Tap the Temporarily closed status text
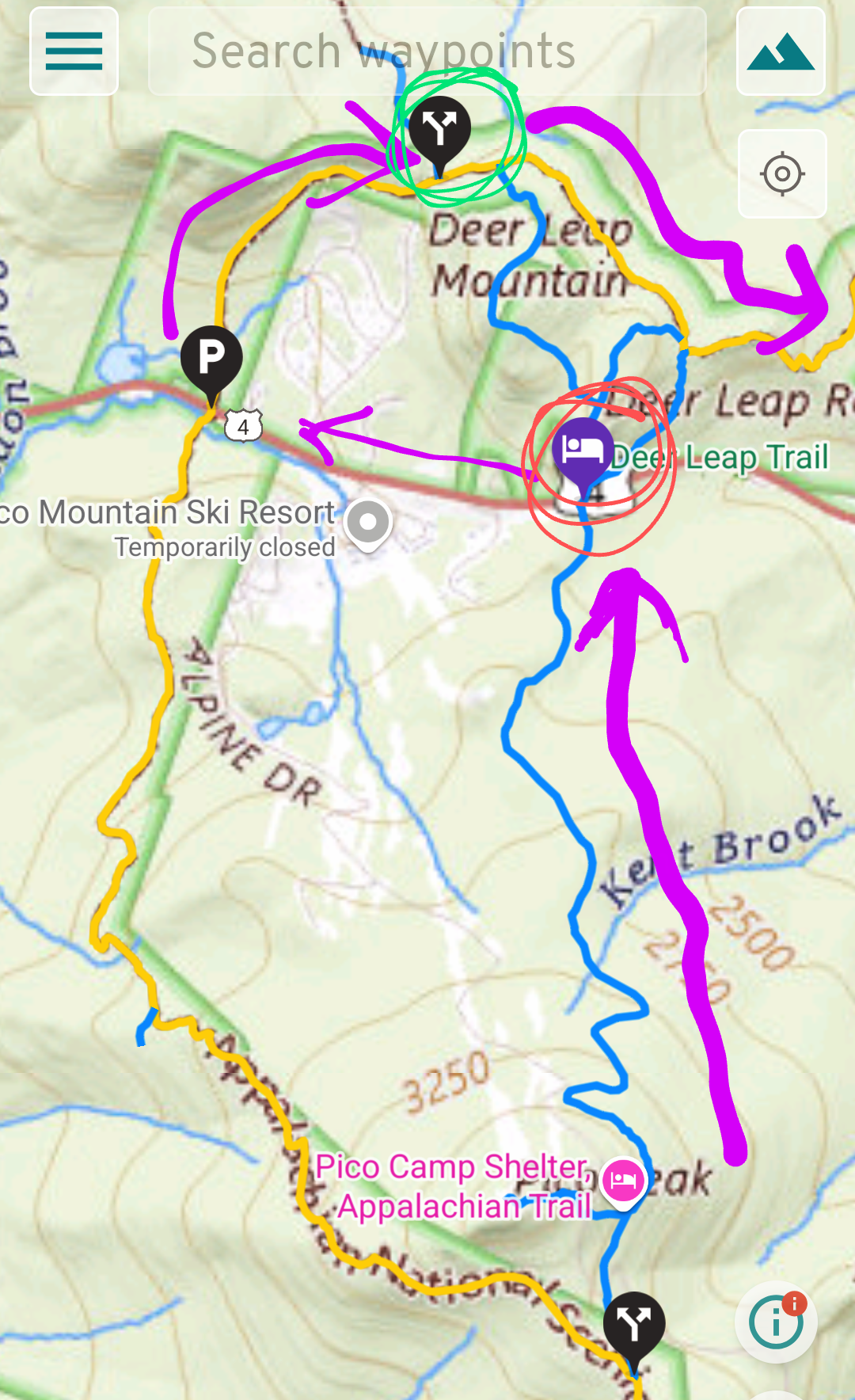The height and width of the screenshot is (1400, 855). click(225, 547)
